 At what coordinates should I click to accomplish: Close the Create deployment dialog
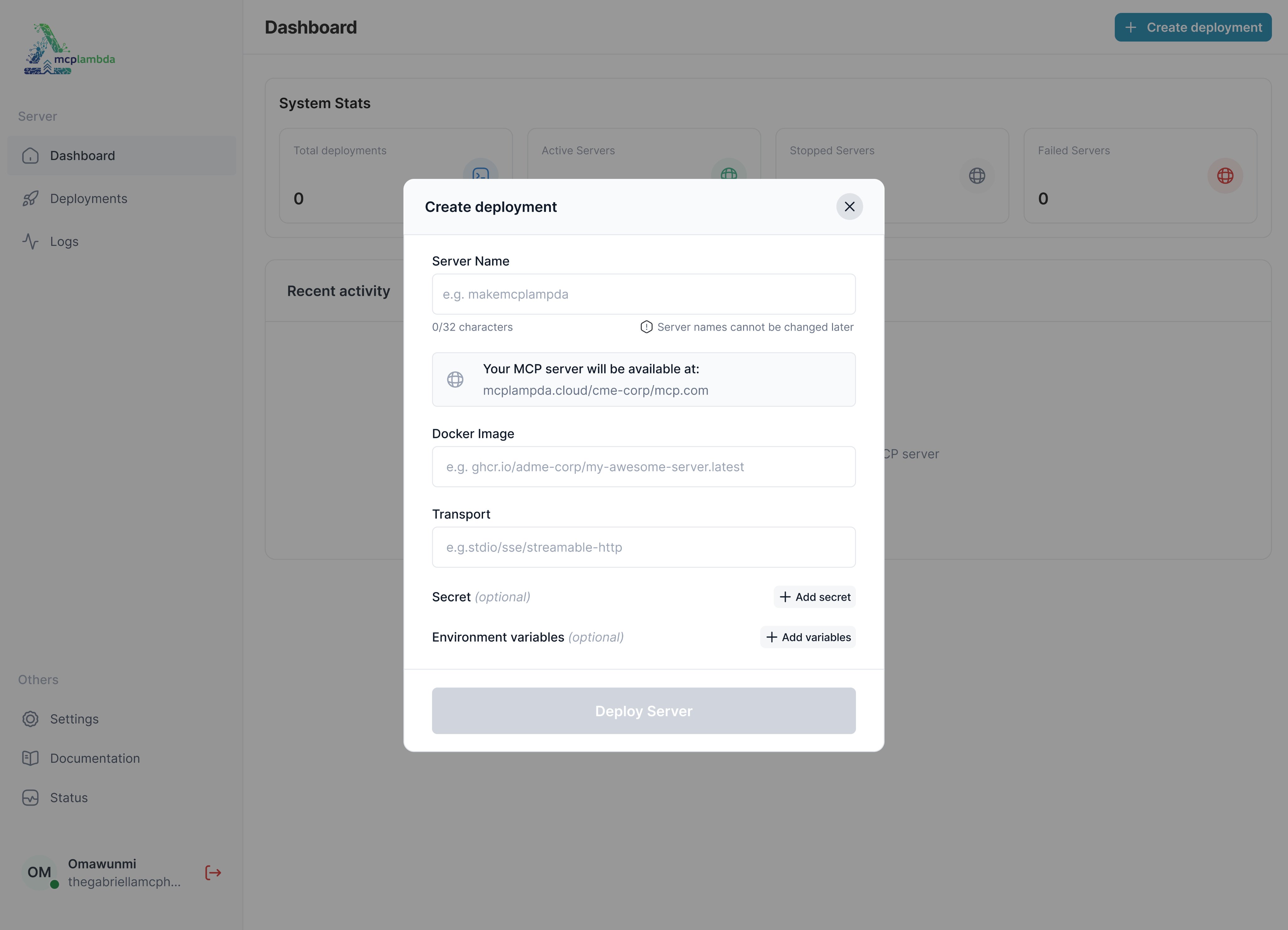point(849,207)
